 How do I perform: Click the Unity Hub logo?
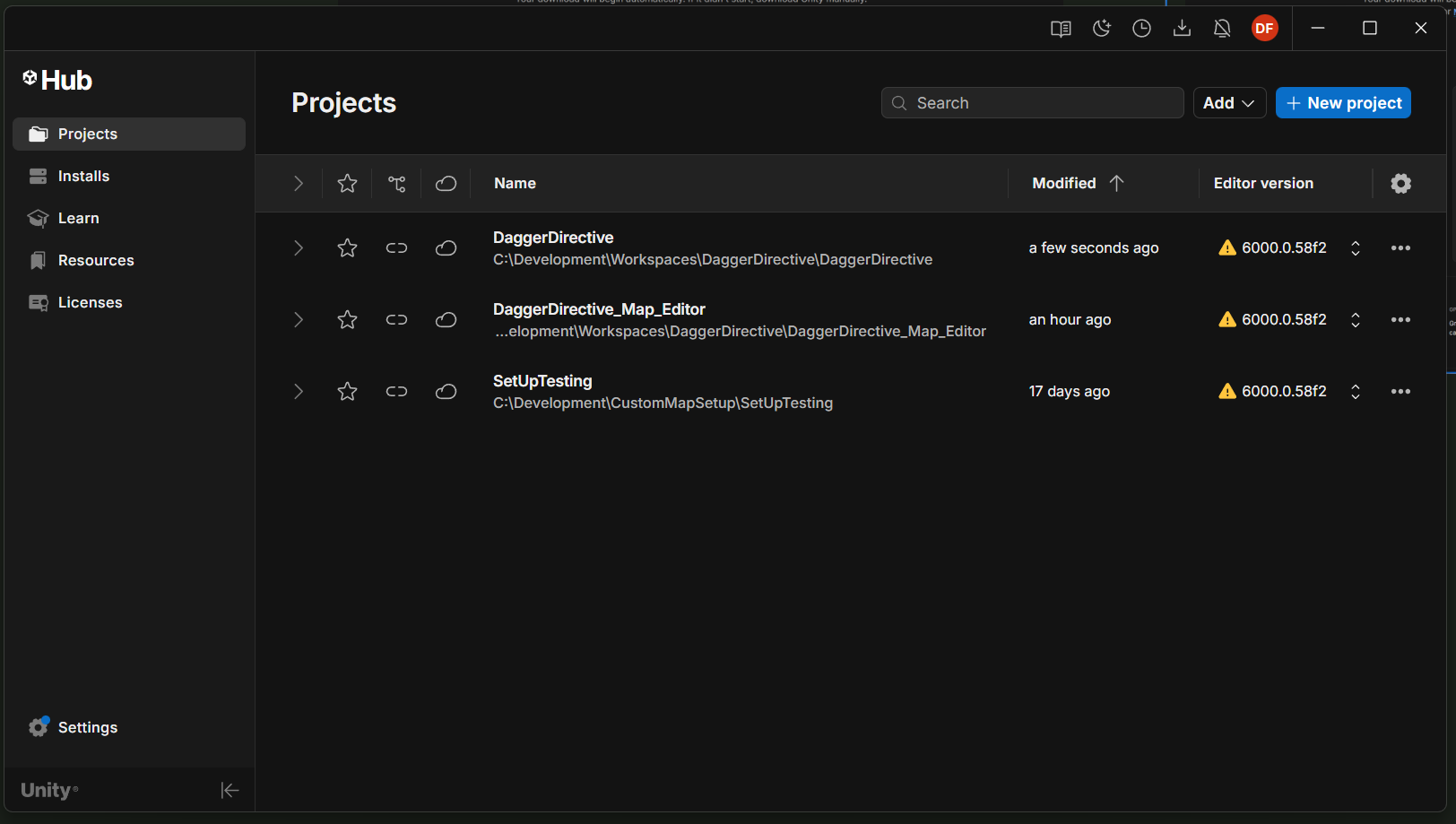[x=57, y=81]
